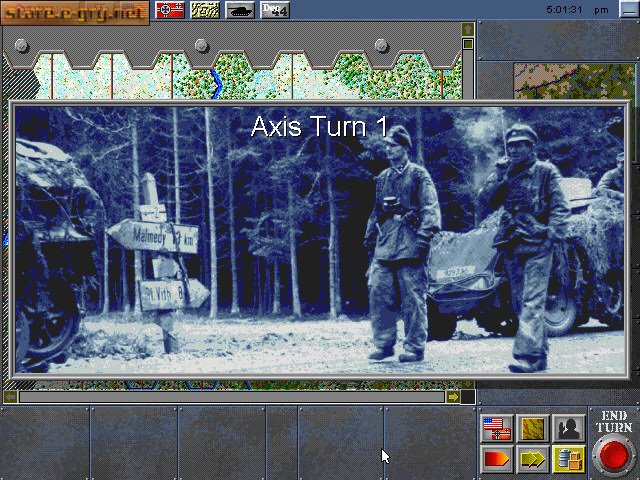
Task: Click the US and German flags icon
Action: (x=497, y=429)
